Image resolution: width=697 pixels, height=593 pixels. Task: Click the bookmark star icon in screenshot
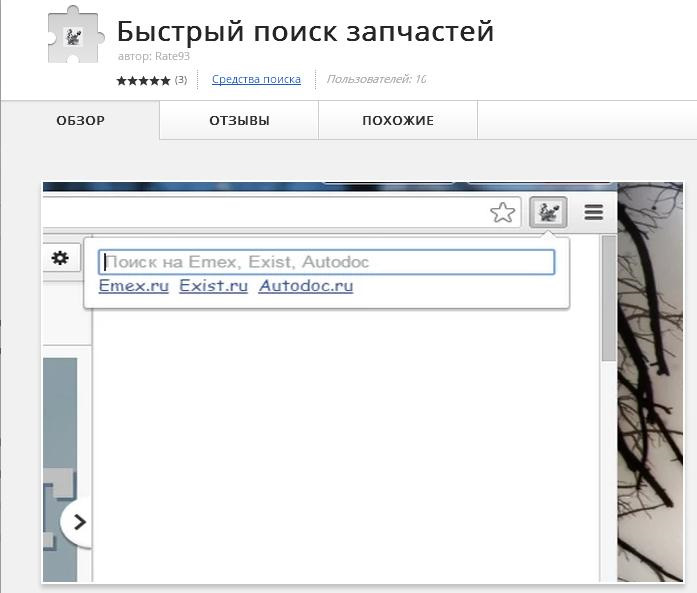[502, 212]
